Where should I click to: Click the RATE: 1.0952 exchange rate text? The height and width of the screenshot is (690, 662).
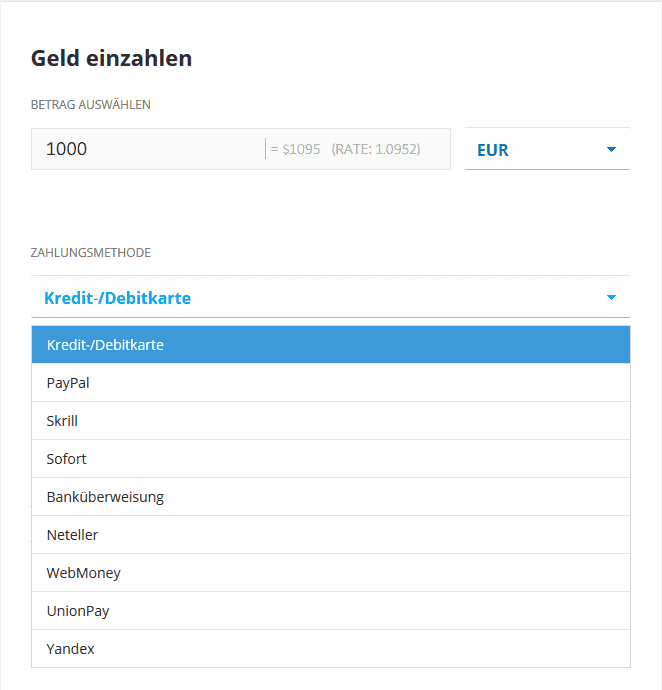point(376,149)
